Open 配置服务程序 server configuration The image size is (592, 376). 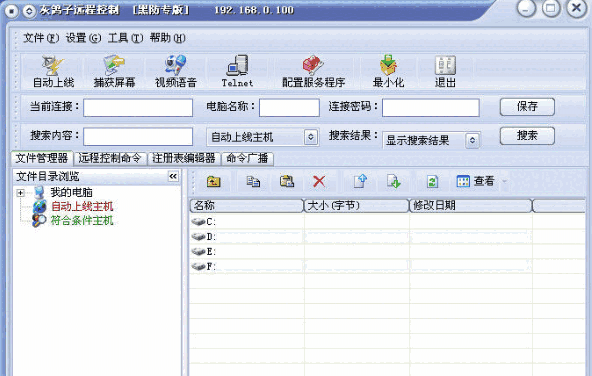coord(313,71)
